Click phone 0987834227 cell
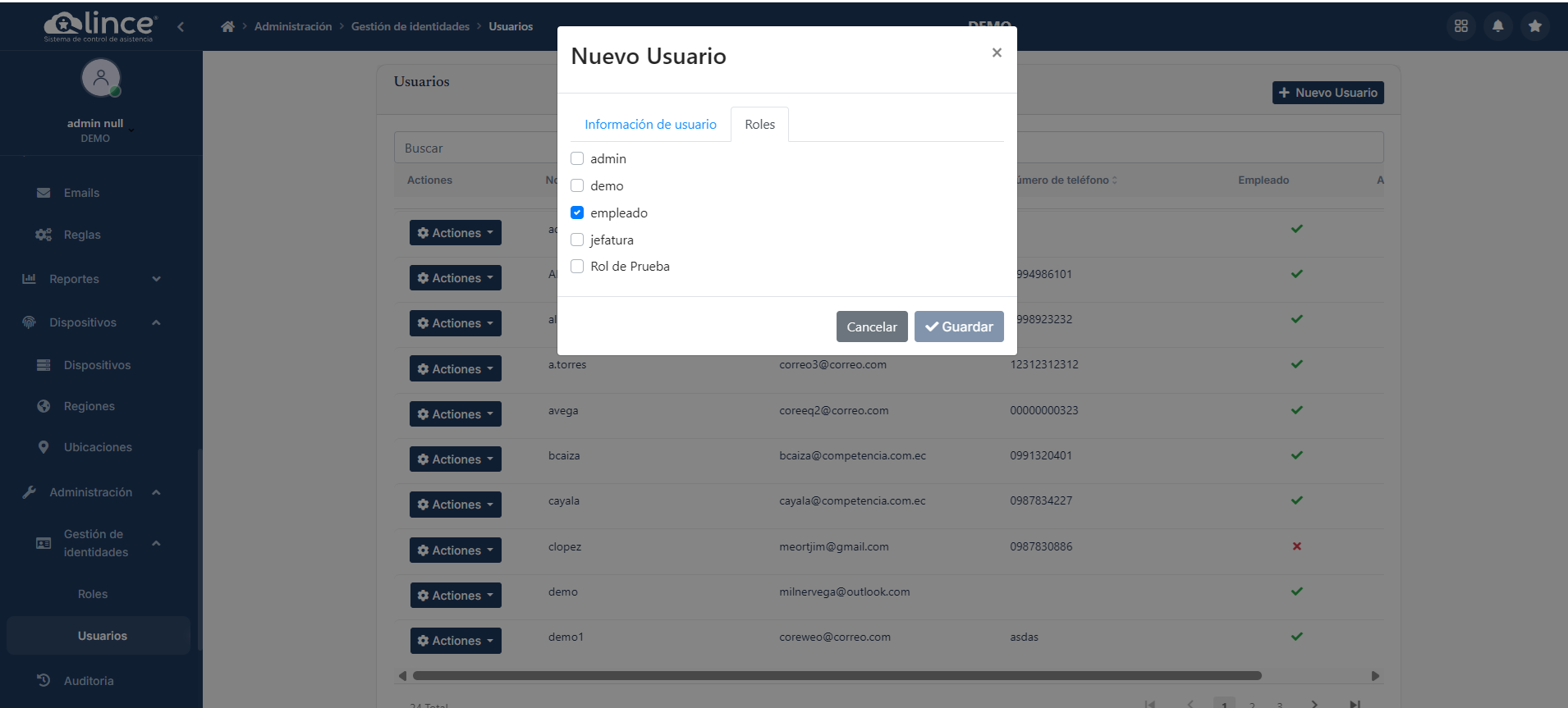This screenshot has width=1568, height=708. (1041, 500)
